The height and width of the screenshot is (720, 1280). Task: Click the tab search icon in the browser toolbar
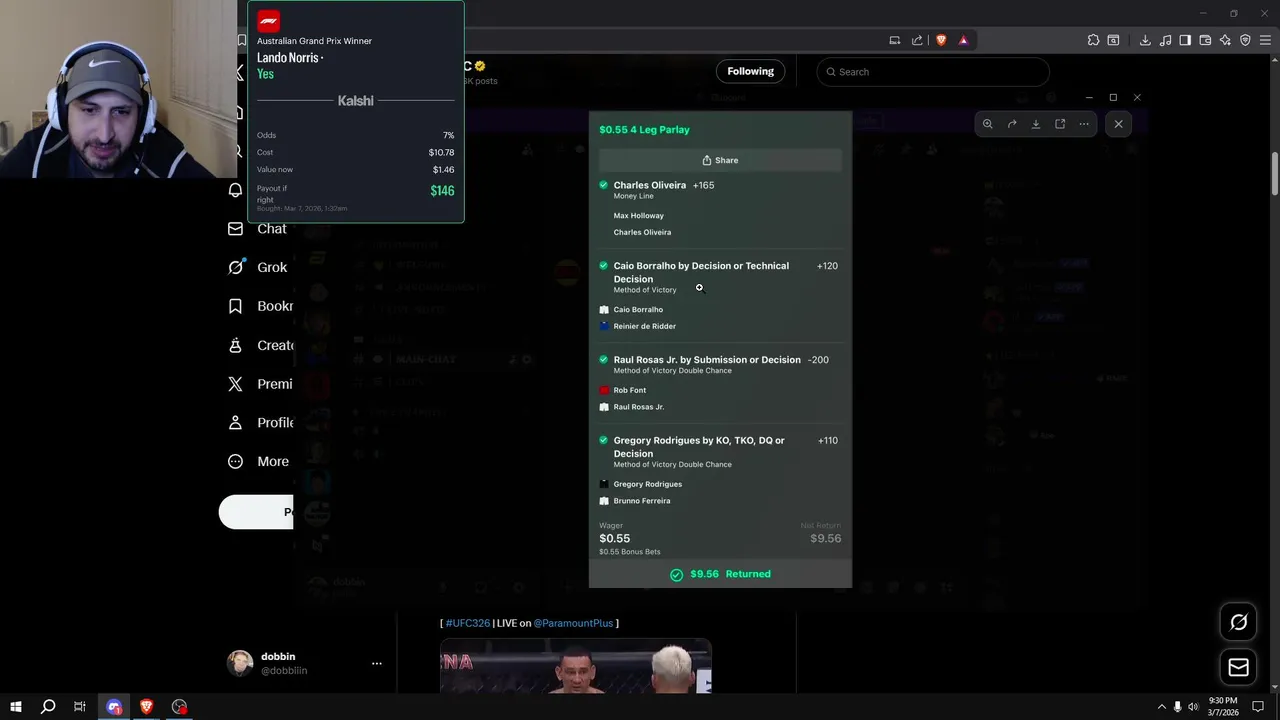coord(1113,40)
